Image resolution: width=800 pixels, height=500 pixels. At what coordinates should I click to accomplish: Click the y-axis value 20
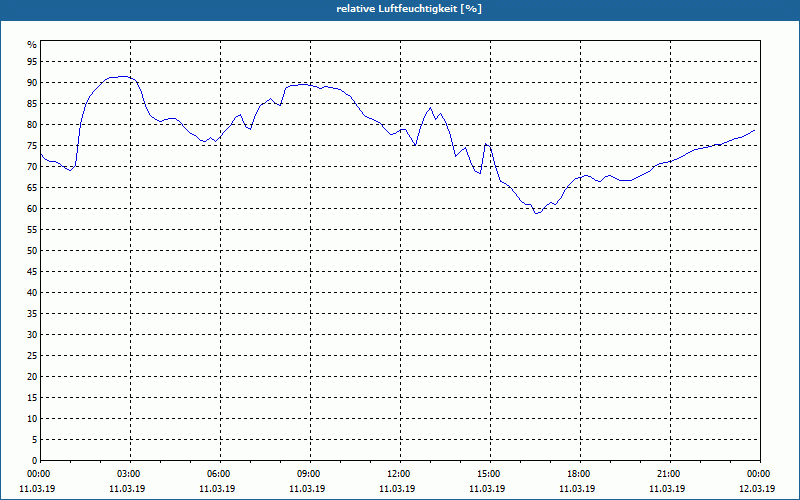click(x=32, y=377)
